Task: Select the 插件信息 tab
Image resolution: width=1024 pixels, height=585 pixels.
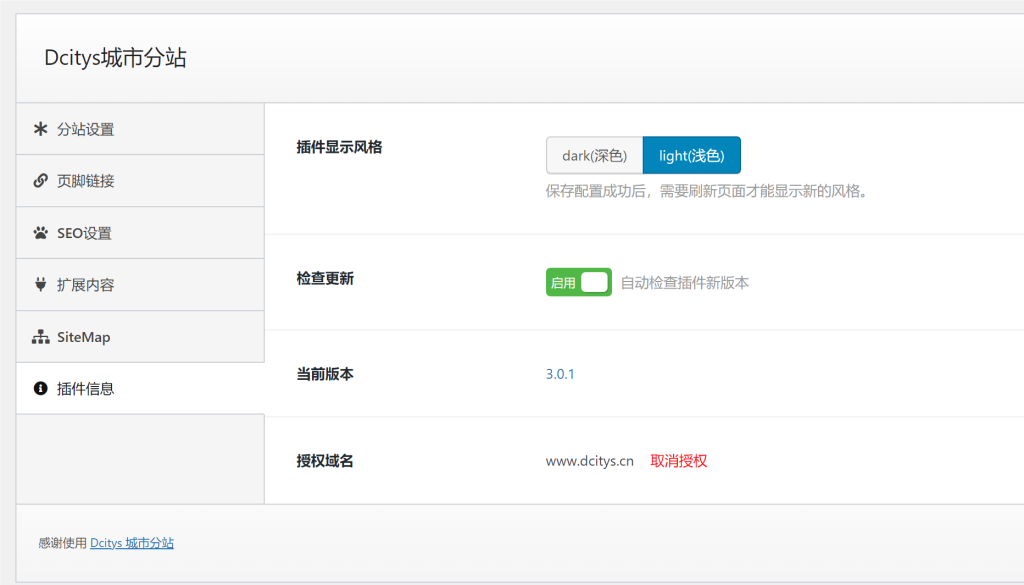Action: click(x=86, y=389)
